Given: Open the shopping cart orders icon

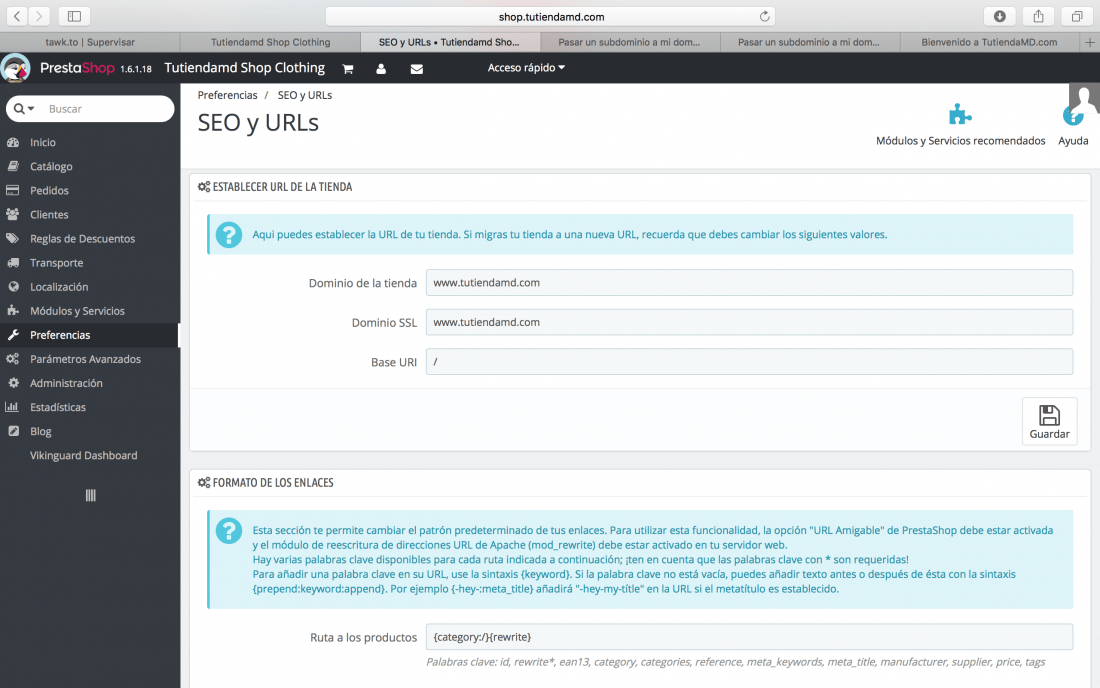Looking at the screenshot, I should coord(347,69).
